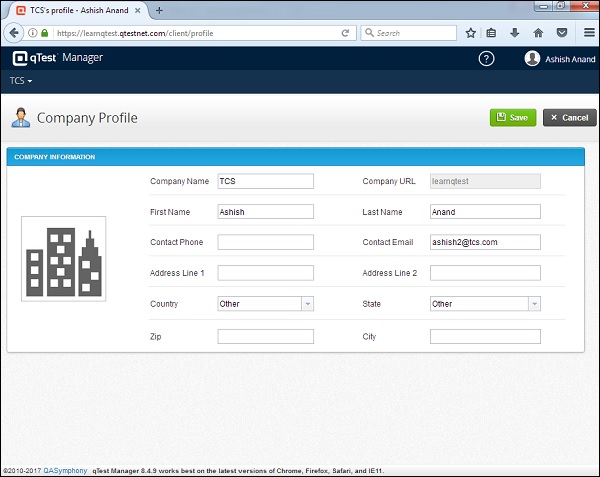Click the qTest Manager logo
The height and width of the screenshot is (477, 600).
57,58
